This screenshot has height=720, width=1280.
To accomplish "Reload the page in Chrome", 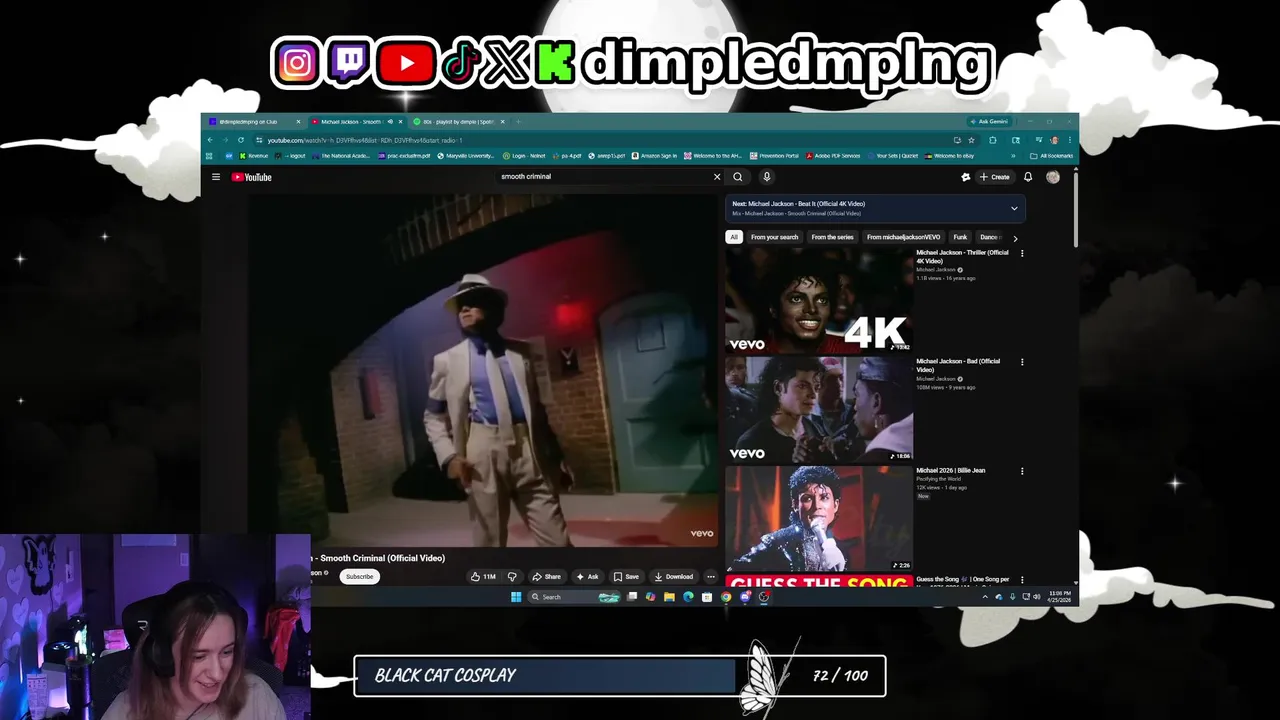I will [x=241, y=140].
